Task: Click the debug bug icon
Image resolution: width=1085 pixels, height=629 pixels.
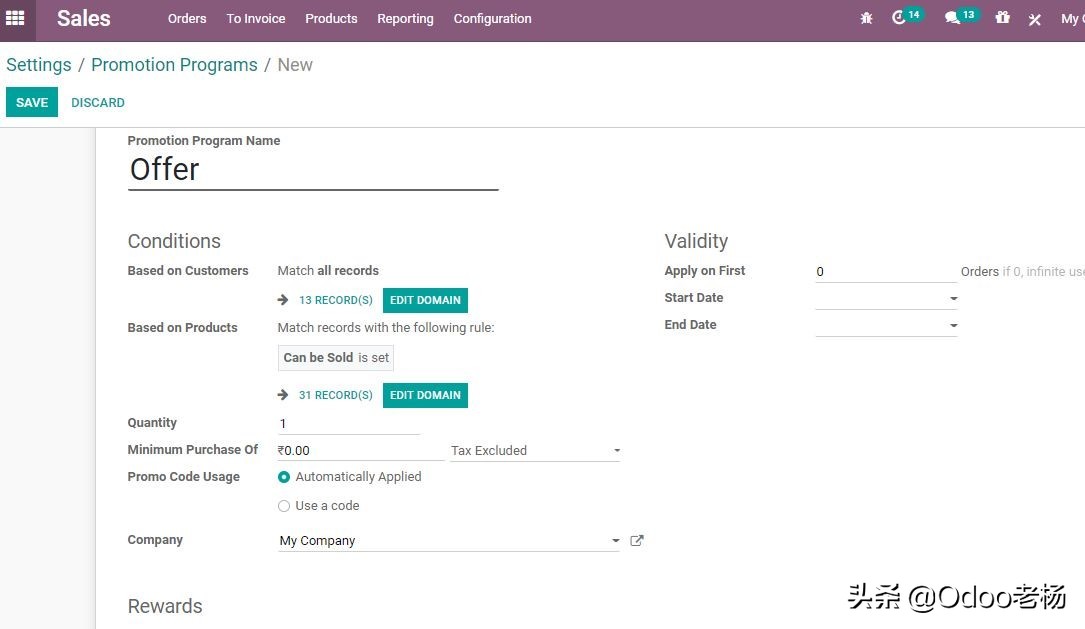Action: [x=866, y=19]
